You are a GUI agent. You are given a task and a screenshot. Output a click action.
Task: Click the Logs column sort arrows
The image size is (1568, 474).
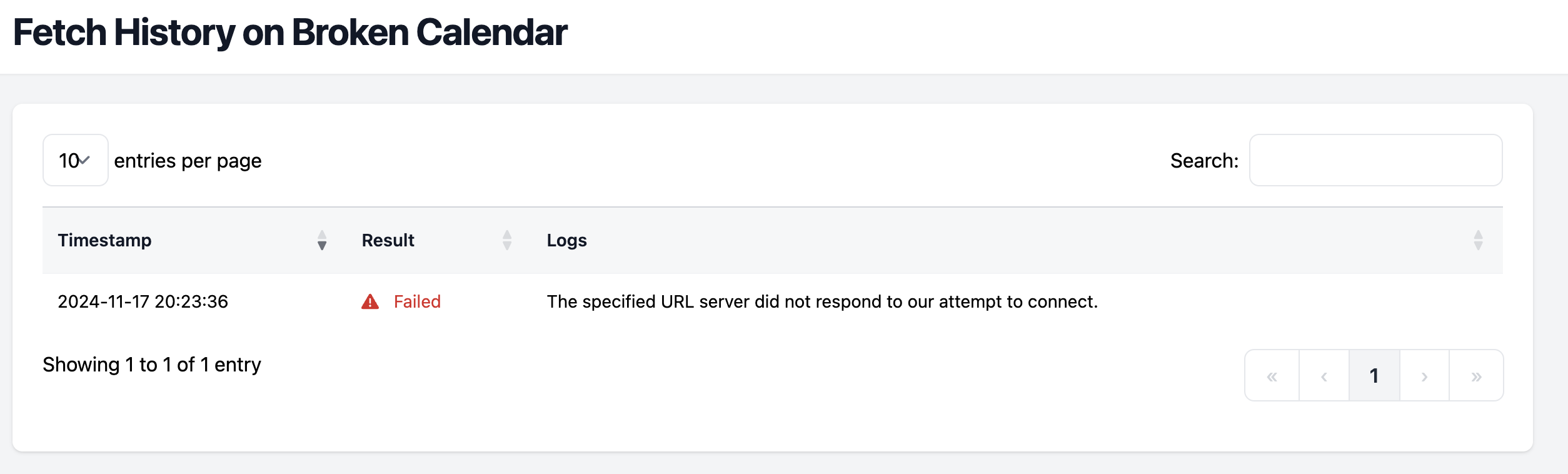(1478, 241)
